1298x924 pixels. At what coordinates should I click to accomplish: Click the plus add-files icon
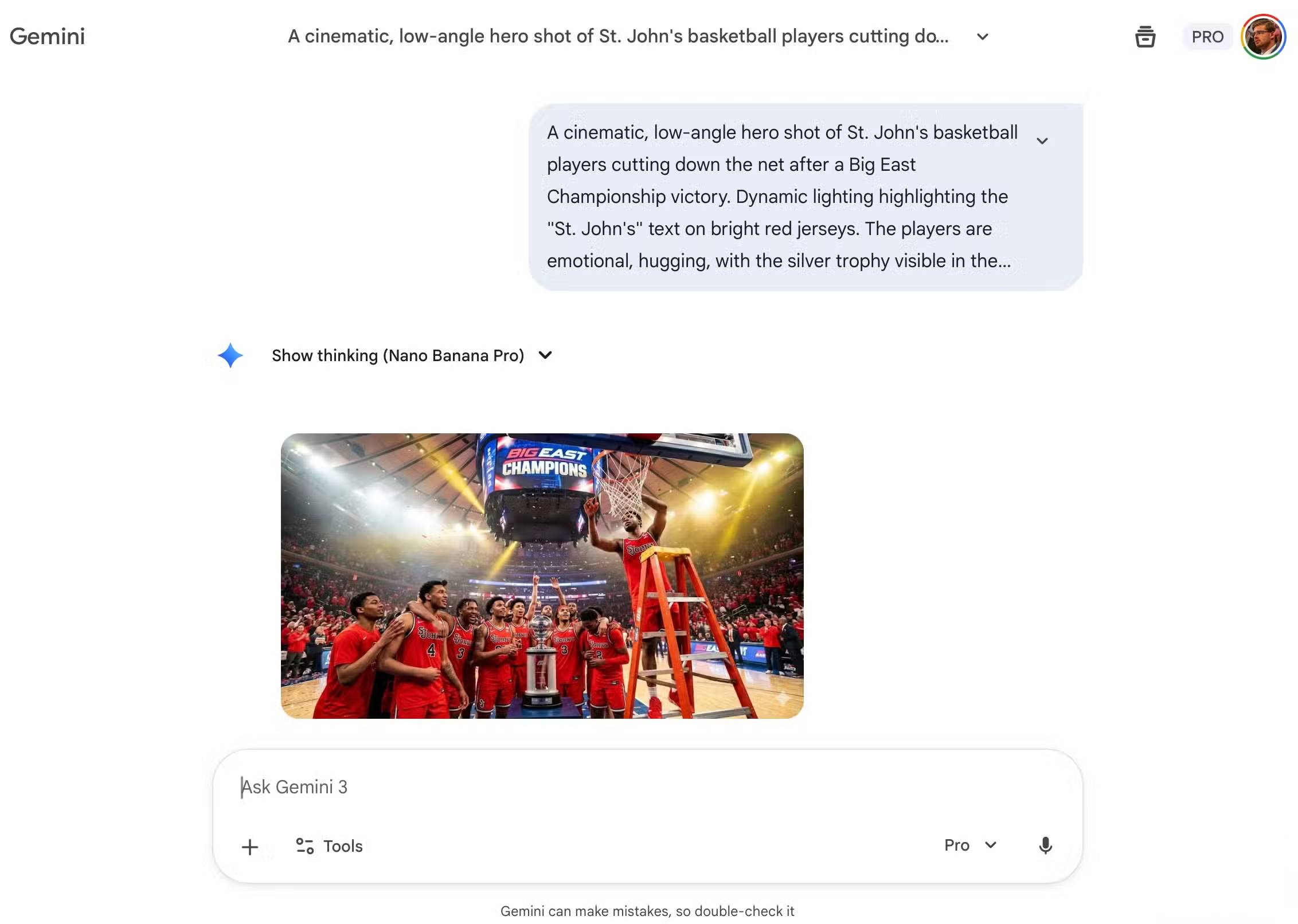click(250, 847)
